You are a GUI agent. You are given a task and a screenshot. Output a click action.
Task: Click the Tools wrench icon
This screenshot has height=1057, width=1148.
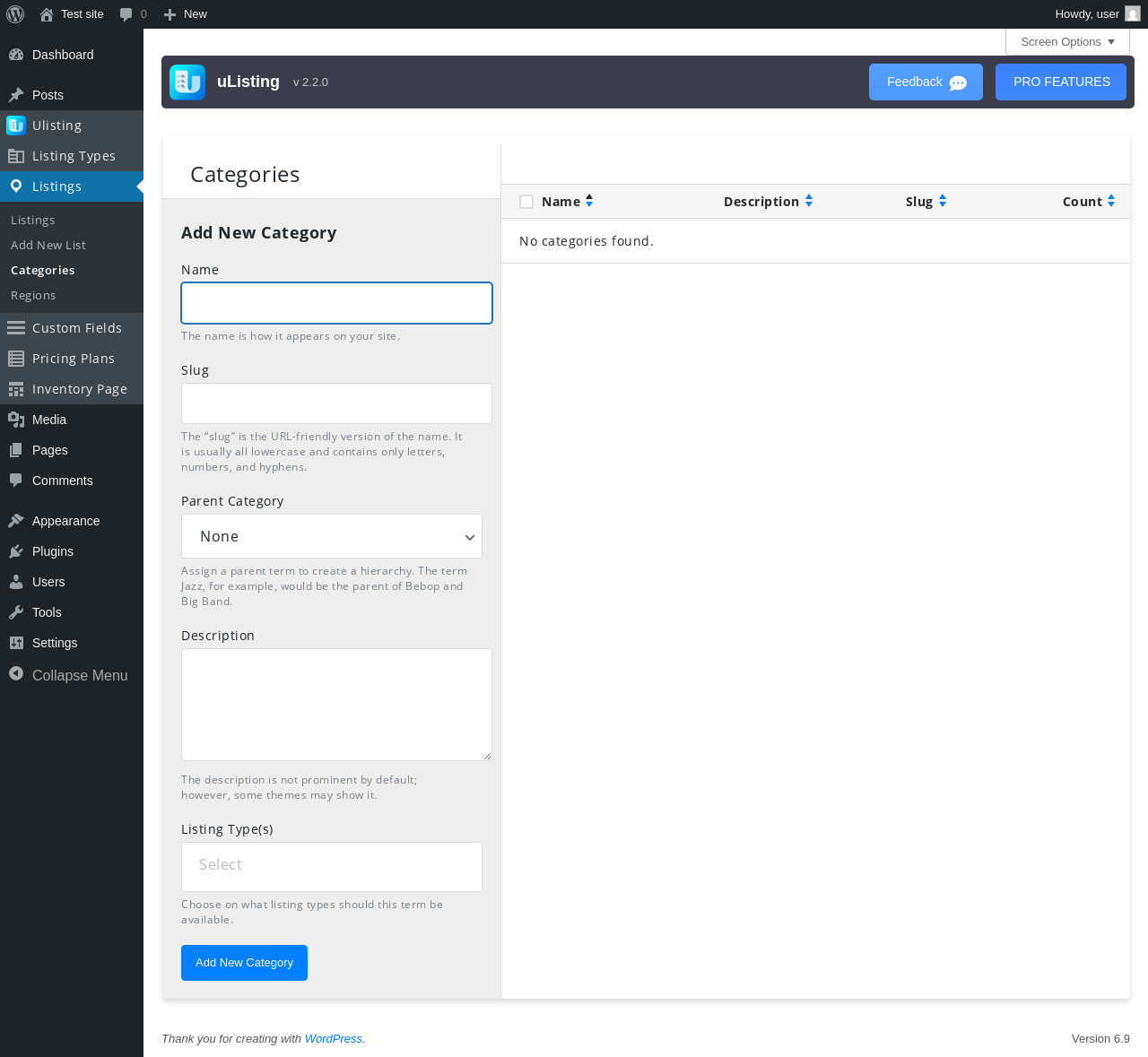pos(16,612)
